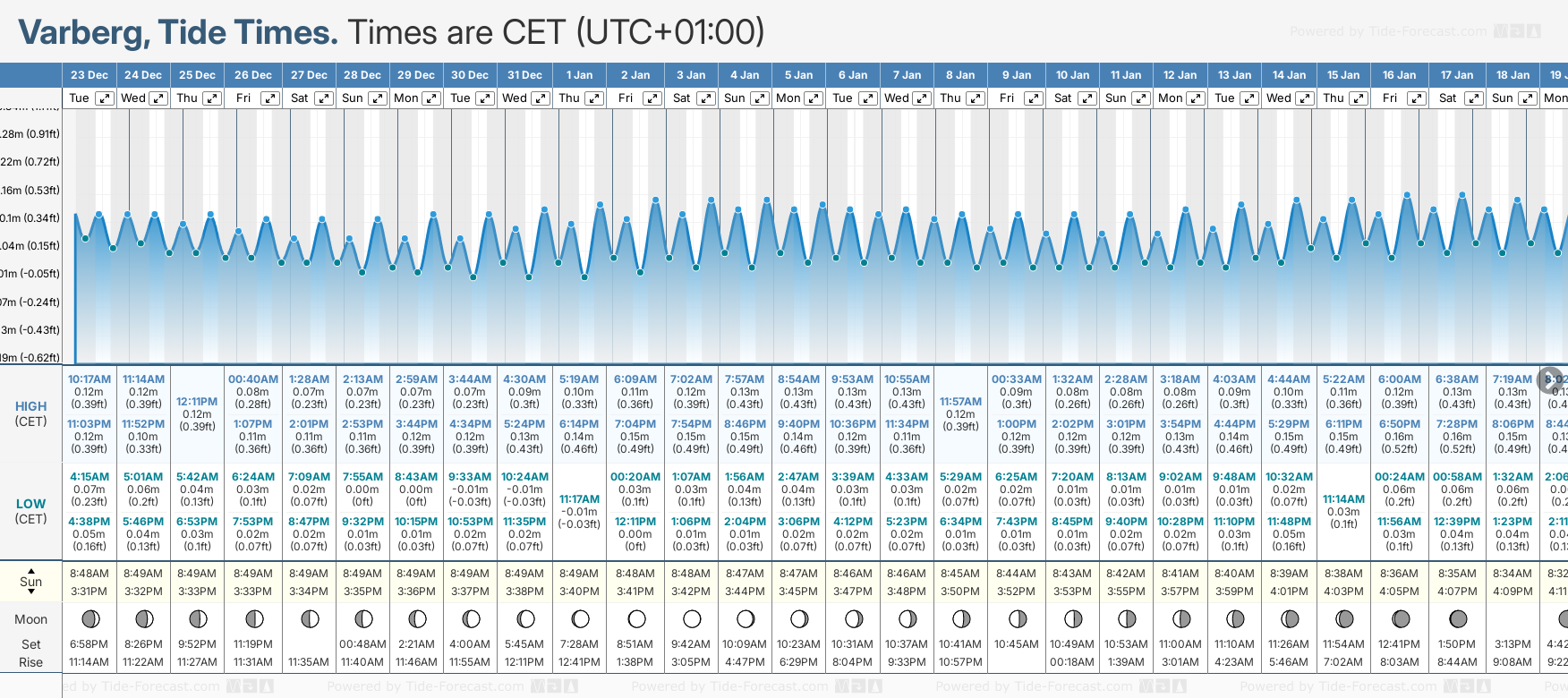Screen dimensions: 1568x698
Task: Click expand icon beside Mon 5 Jan
Action: 814,98
